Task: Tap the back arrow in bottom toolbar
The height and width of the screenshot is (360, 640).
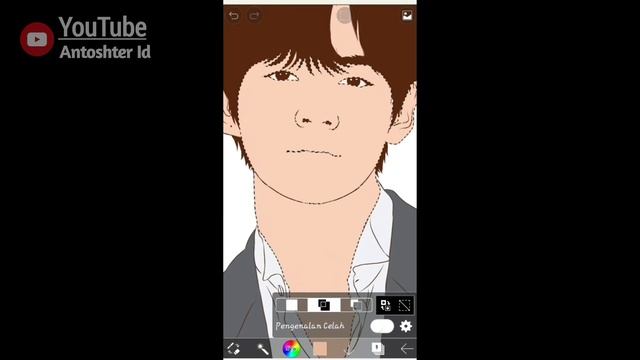Action: [x=407, y=349]
